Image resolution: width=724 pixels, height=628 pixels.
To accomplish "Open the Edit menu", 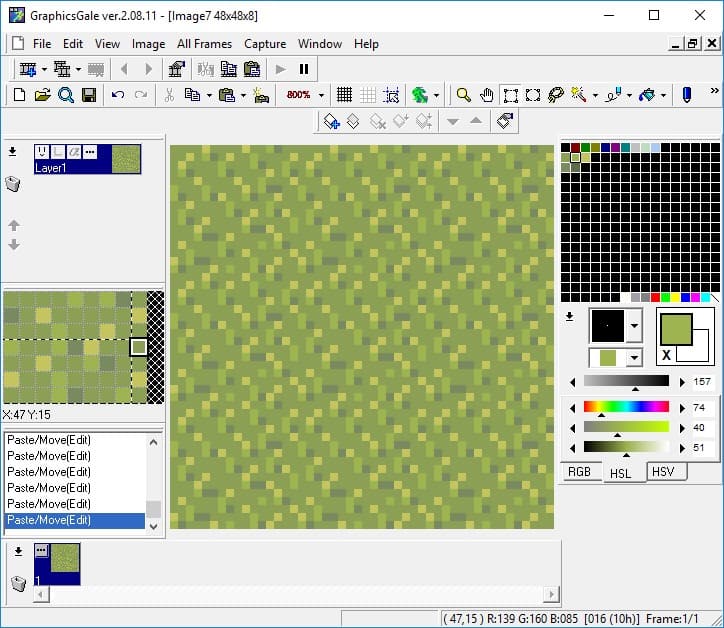I will (73, 44).
